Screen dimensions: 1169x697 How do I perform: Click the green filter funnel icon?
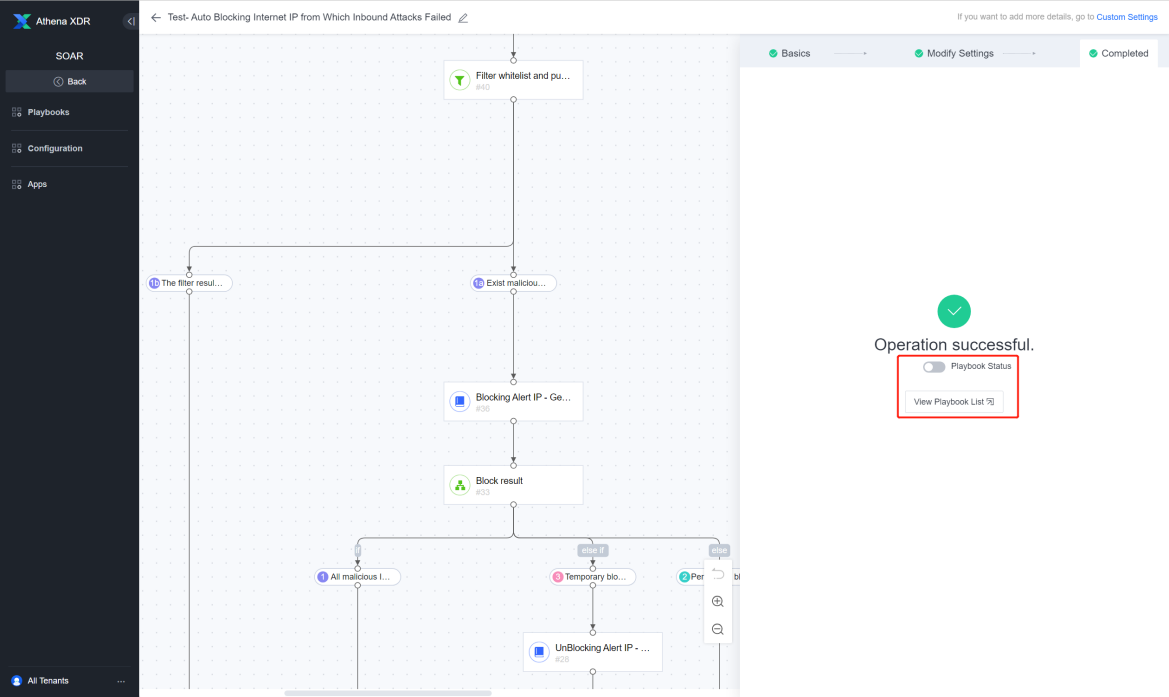pyautogui.click(x=459, y=80)
